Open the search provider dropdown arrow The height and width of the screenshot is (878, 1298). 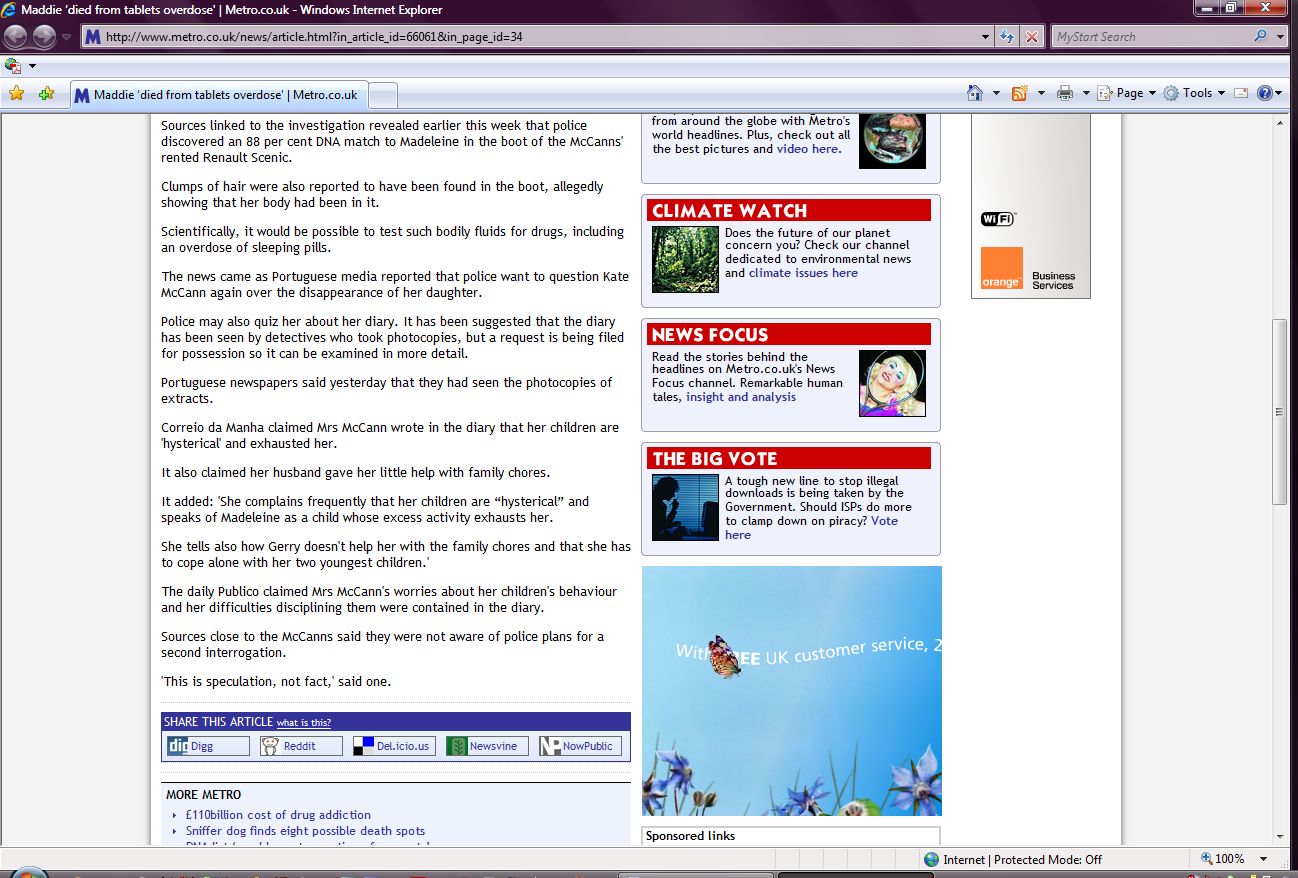(1281, 37)
